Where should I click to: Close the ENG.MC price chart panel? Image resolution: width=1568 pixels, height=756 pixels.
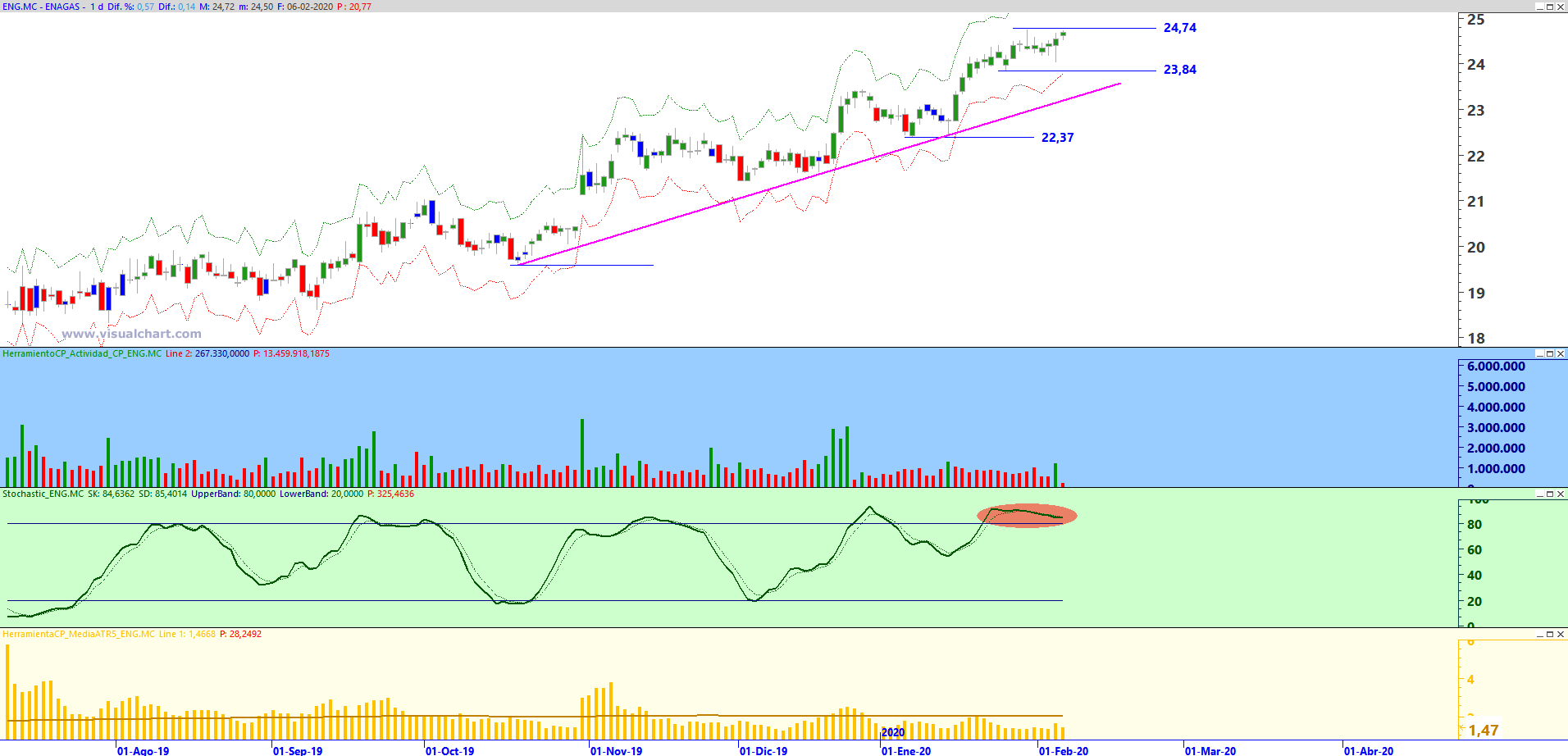tap(1561, 7)
